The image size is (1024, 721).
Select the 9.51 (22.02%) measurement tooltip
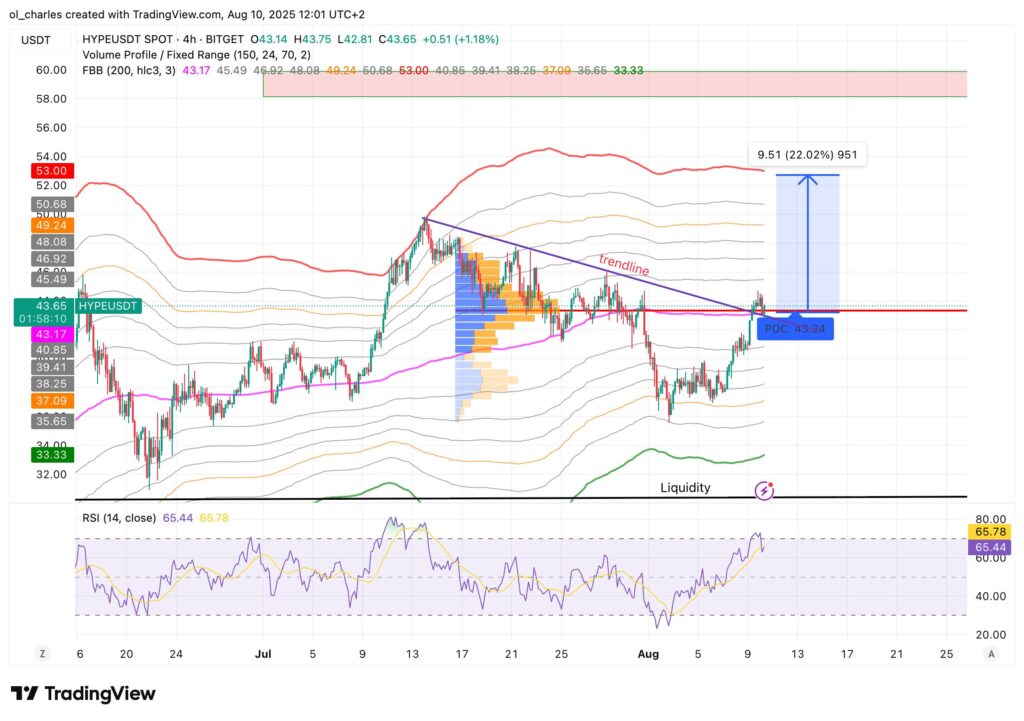808,155
